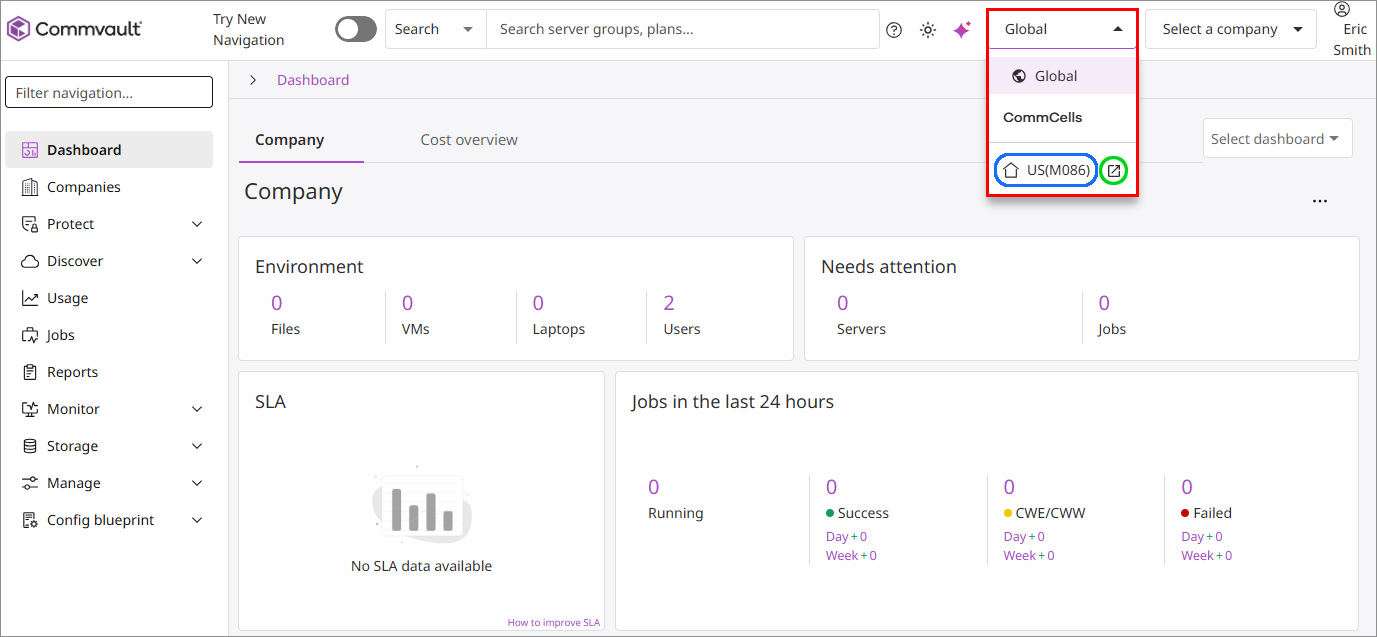The image size is (1377, 637).
Task: Click the Config blueprint icon
Action: point(30,520)
